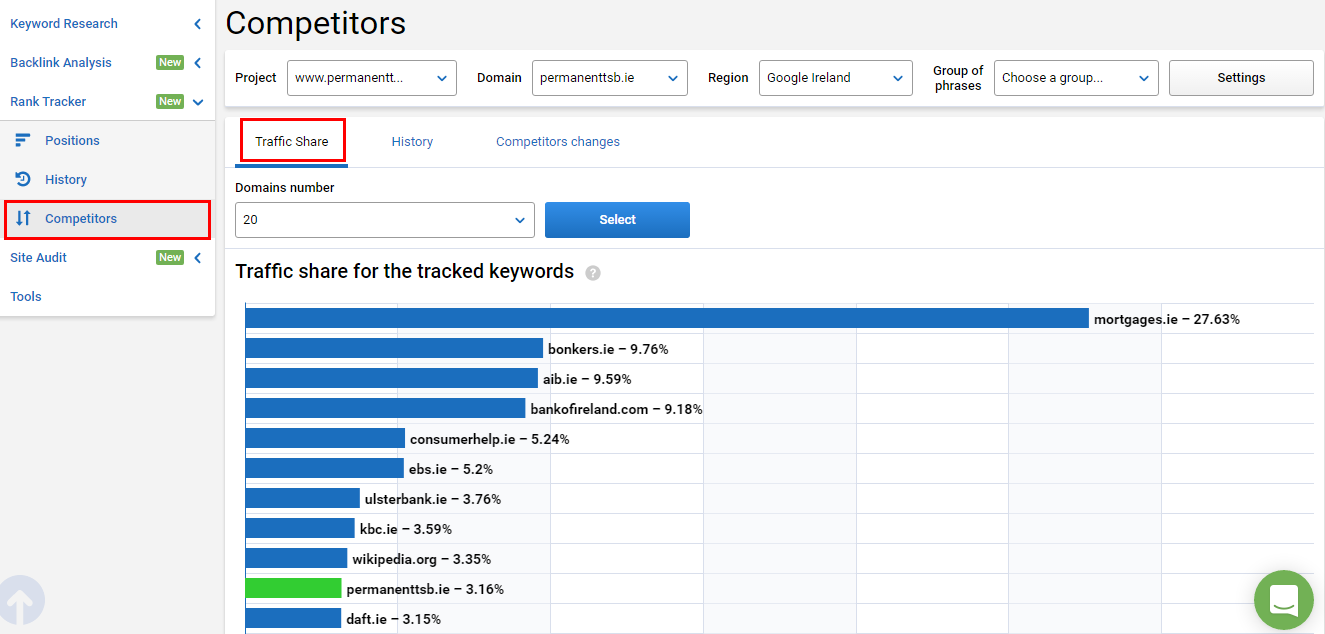Open the chat widget bubble
The height and width of the screenshot is (634, 1325).
(1283, 599)
